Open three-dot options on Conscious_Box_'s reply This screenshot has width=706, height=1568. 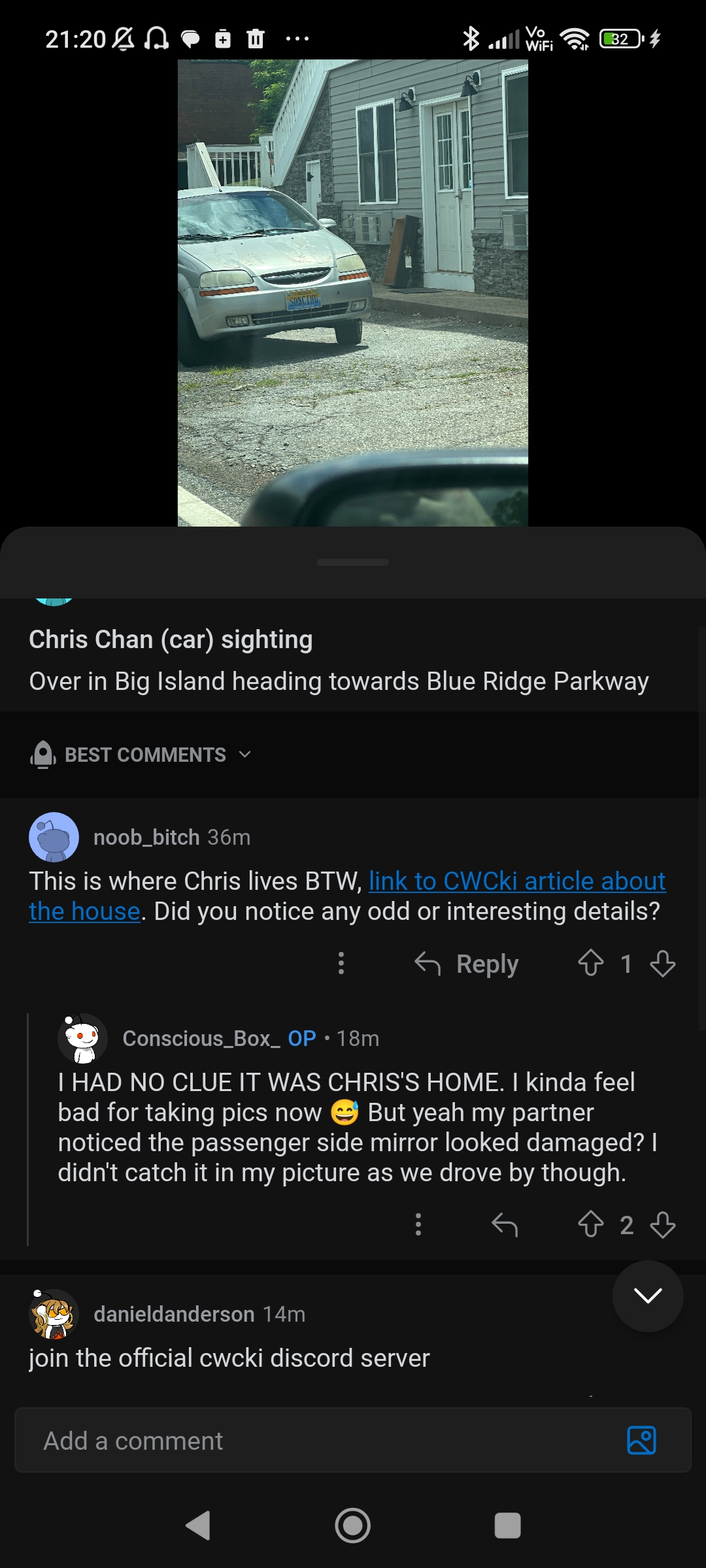click(418, 1224)
